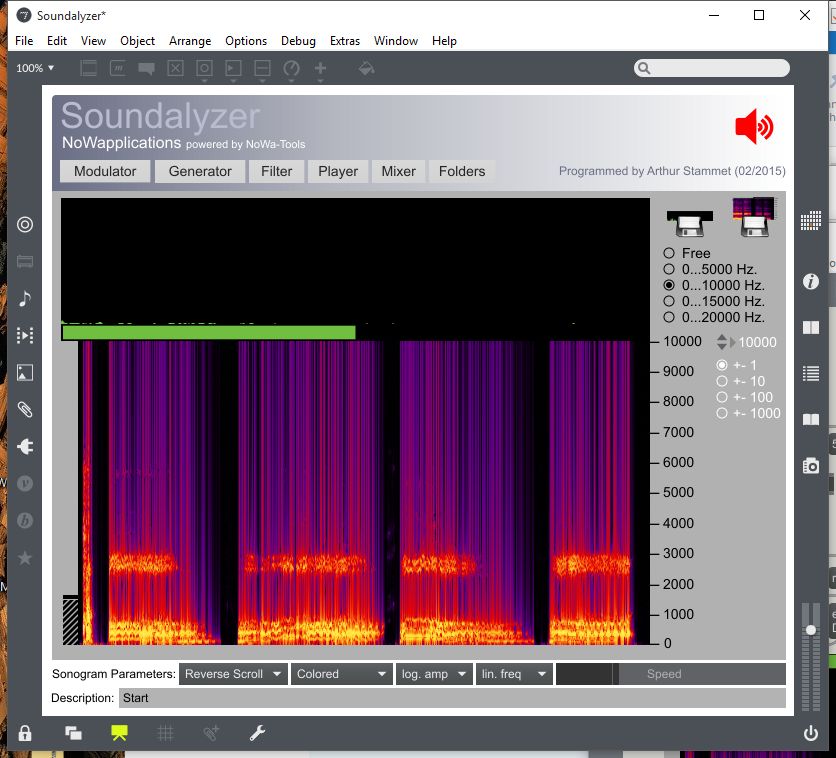Open the Colored dropdown
This screenshot has width=836, height=758.
(341, 674)
